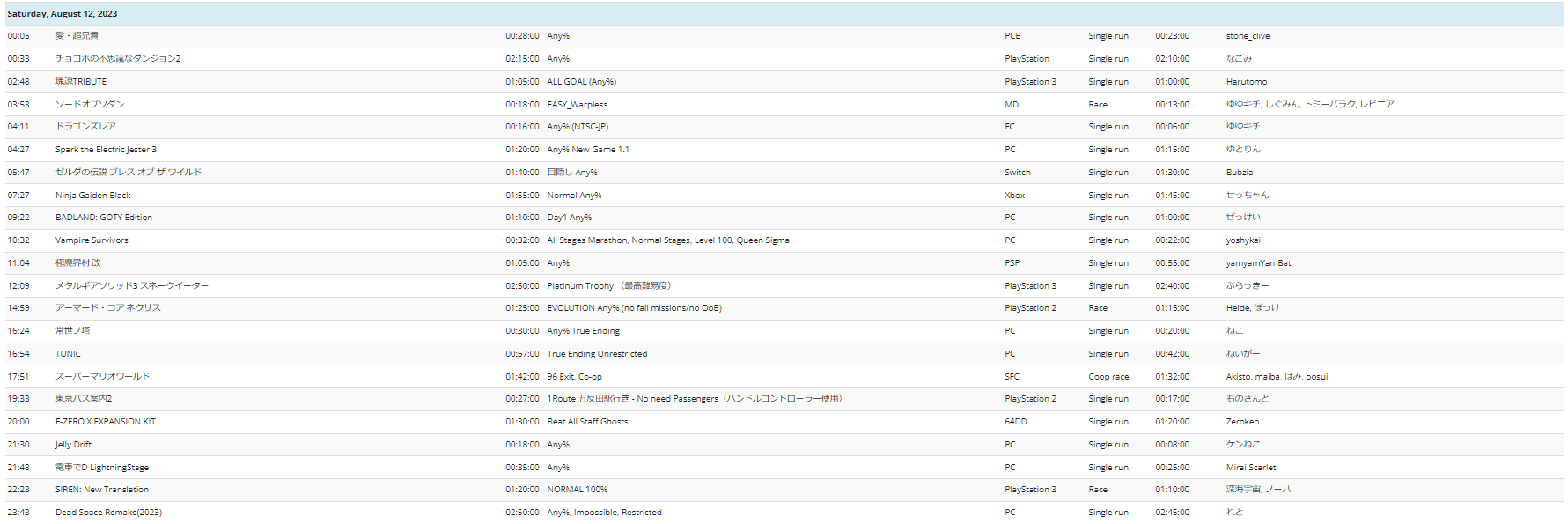The width and height of the screenshot is (1568, 524).
Task: Click run time '00:06:00' in 04:11 row
Action: click(1173, 127)
